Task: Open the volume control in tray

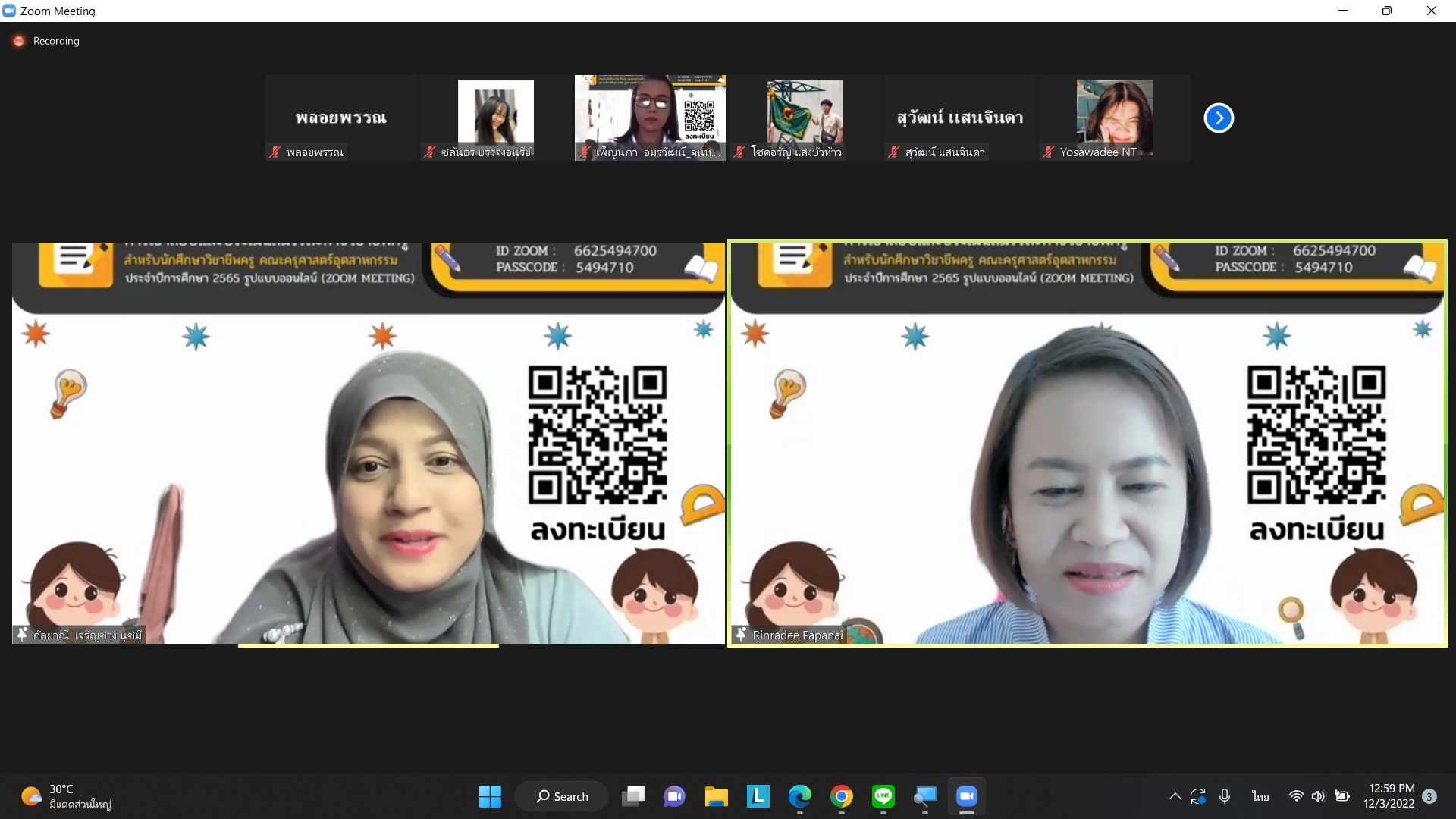Action: 1319,796
